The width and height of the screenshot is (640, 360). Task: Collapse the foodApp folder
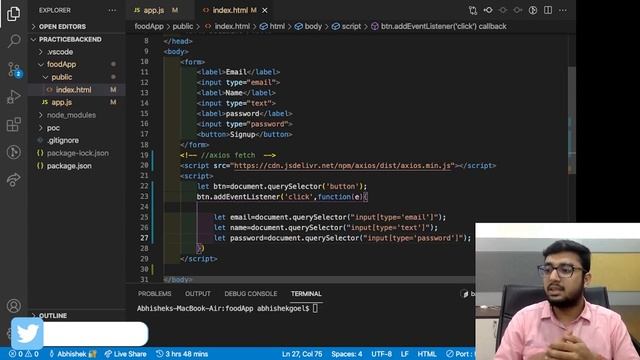(x=61, y=64)
